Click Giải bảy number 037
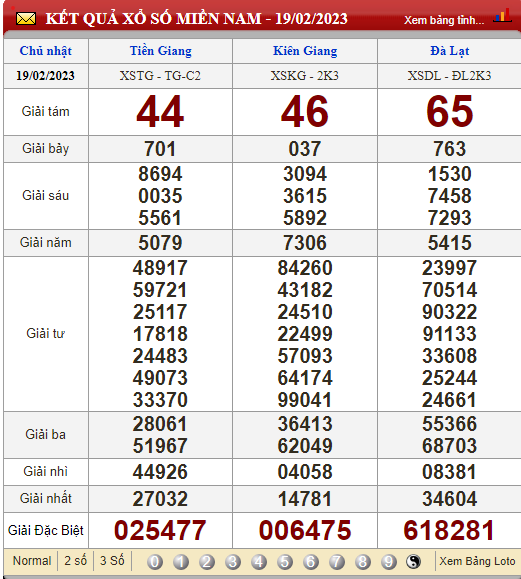The image size is (521, 579). pyautogui.click(x=305, y=149)
